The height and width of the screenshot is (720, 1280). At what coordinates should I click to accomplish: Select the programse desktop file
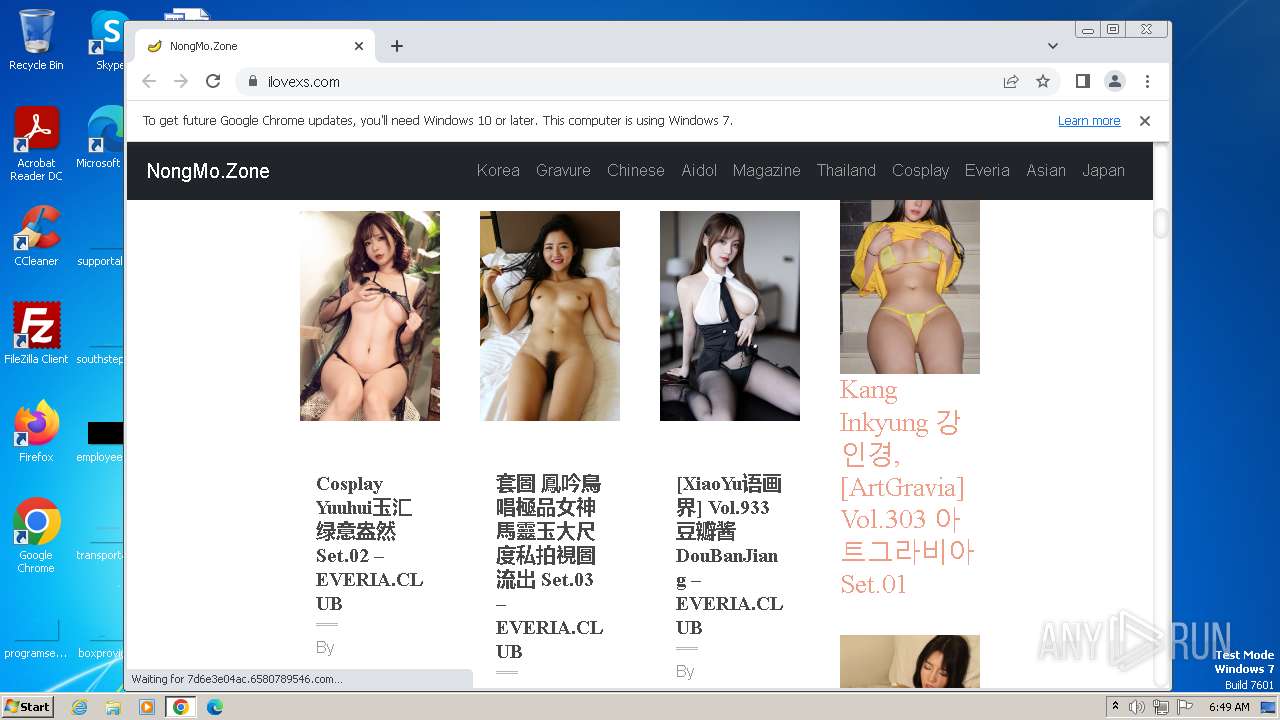tap(36, 640)
